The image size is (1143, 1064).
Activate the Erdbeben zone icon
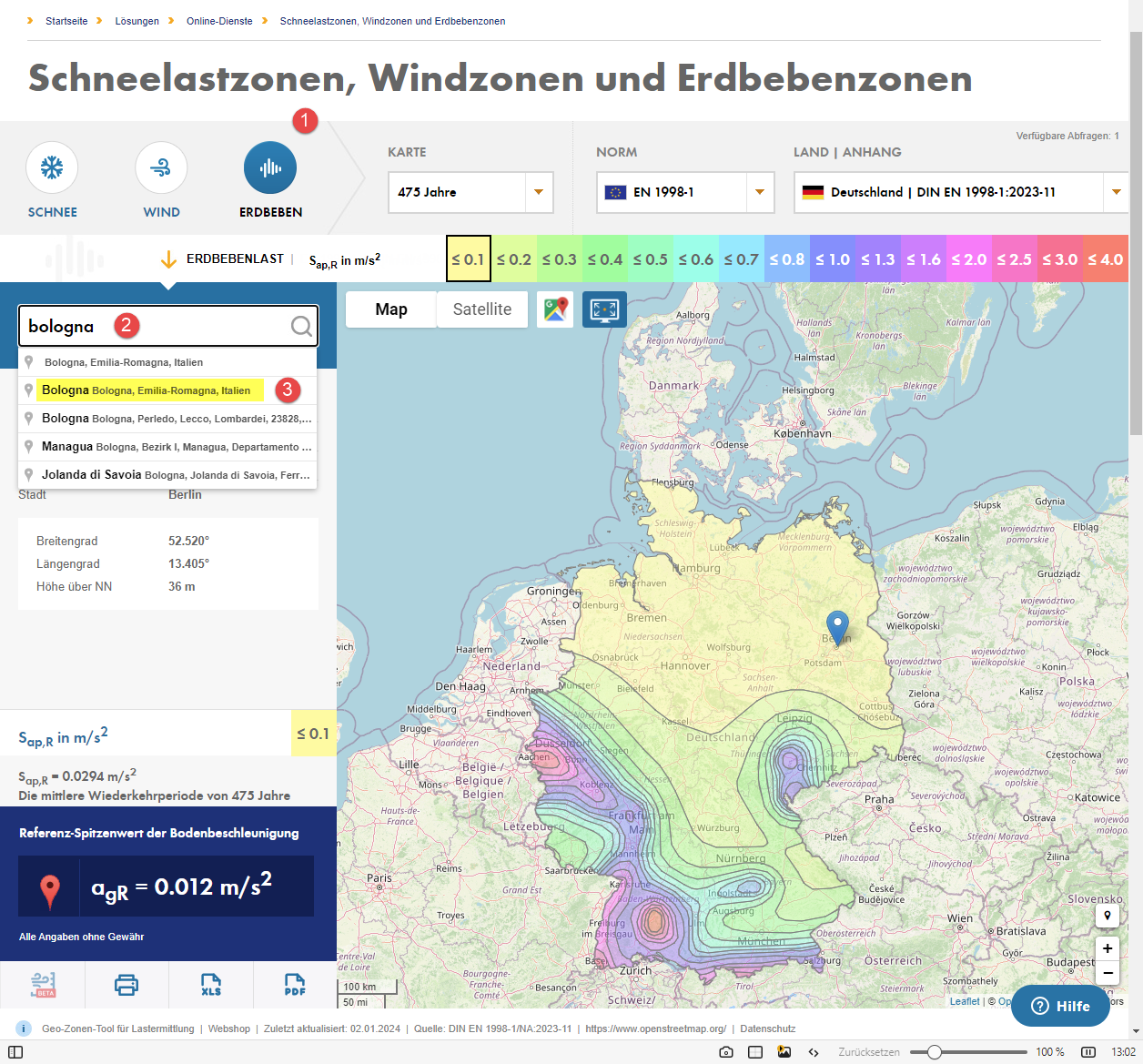tap(270, 167)
